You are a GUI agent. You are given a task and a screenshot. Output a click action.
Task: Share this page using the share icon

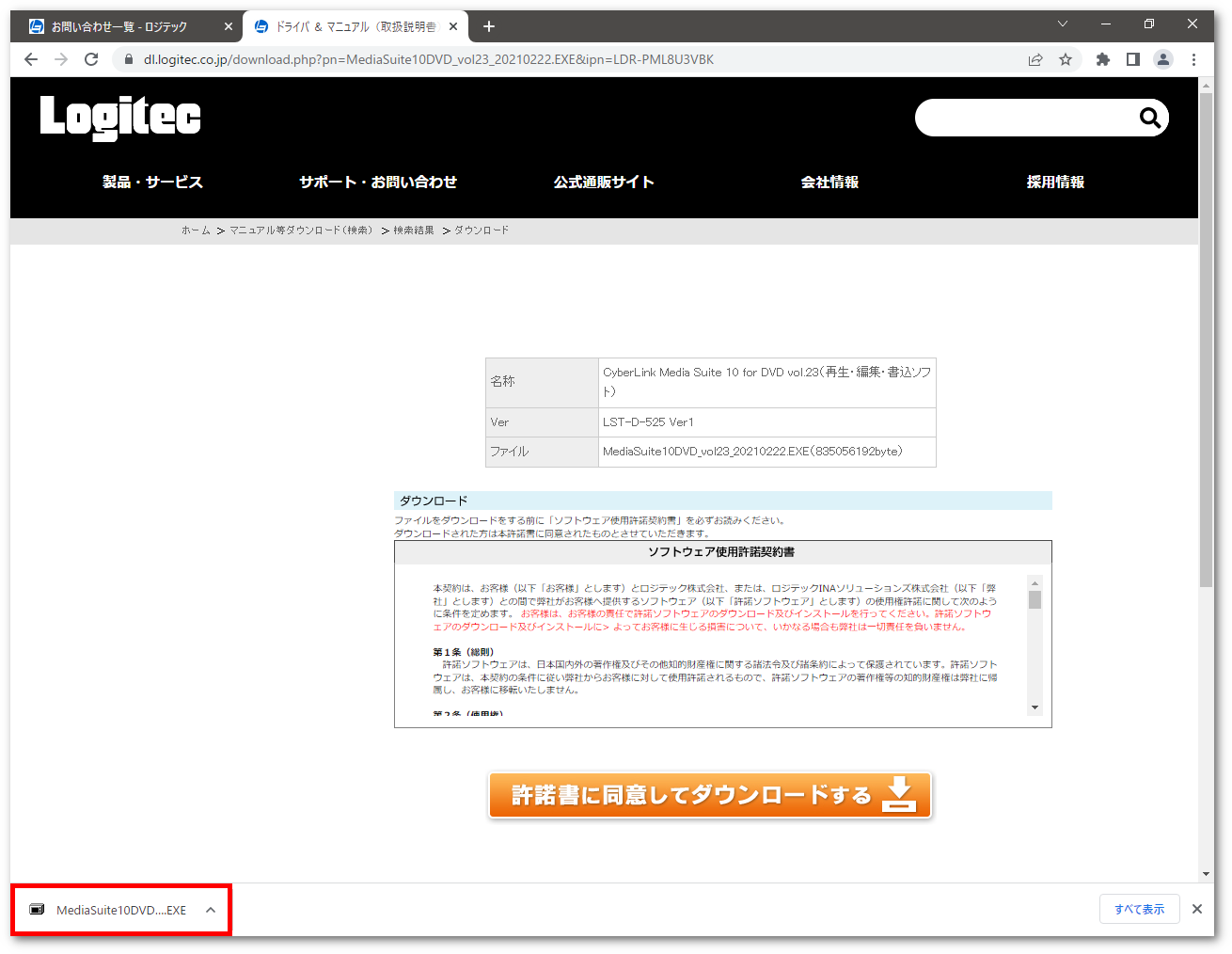pos(1035,59)
